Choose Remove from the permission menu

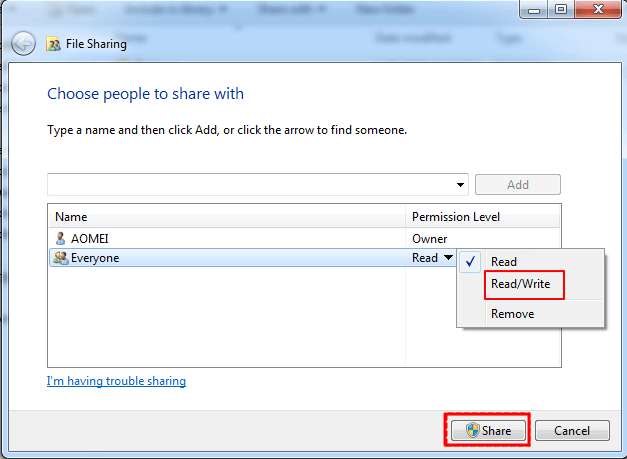click(x=512, y=314)
